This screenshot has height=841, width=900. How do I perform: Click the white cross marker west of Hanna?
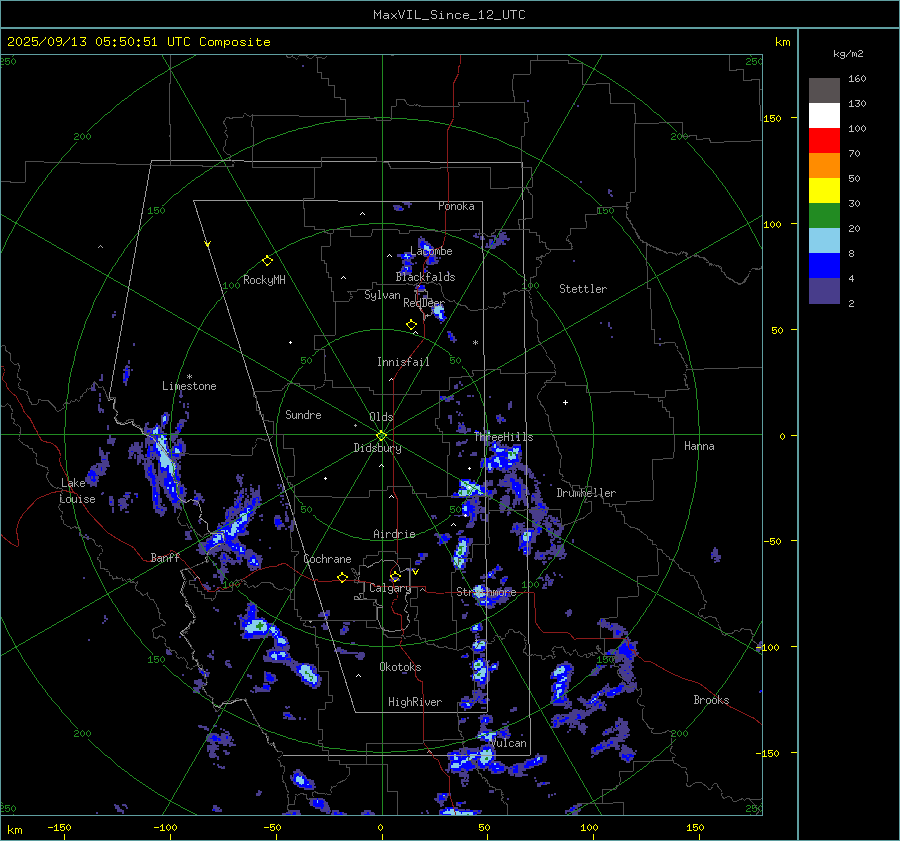pyautogui.click(x=565, y=402)
